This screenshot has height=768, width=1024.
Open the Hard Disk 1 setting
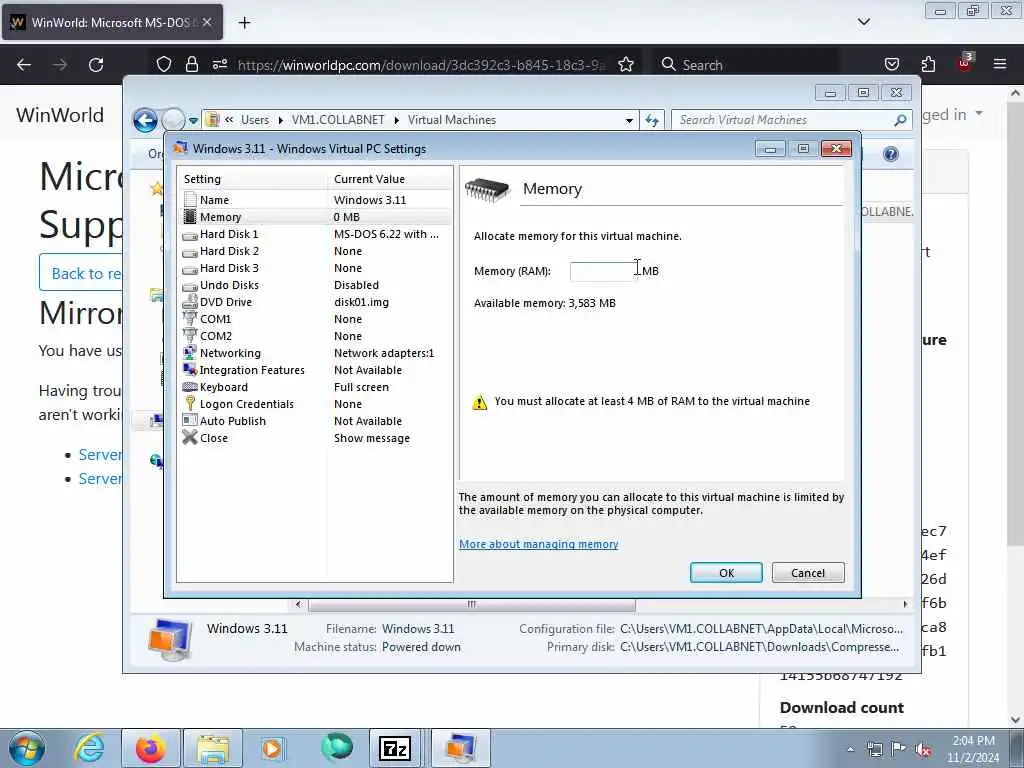[315, 234]
